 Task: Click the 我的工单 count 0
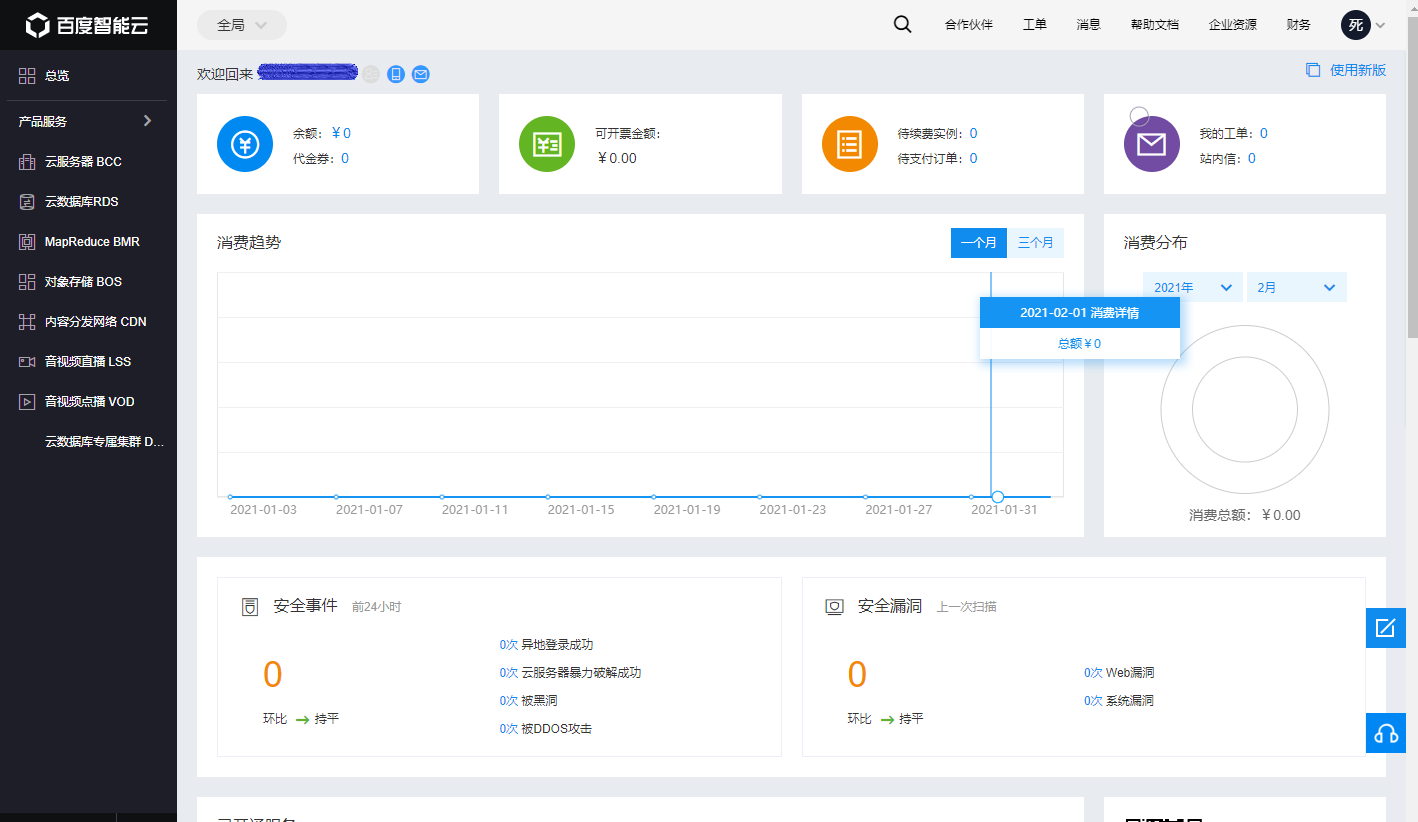pos(1264,133)
